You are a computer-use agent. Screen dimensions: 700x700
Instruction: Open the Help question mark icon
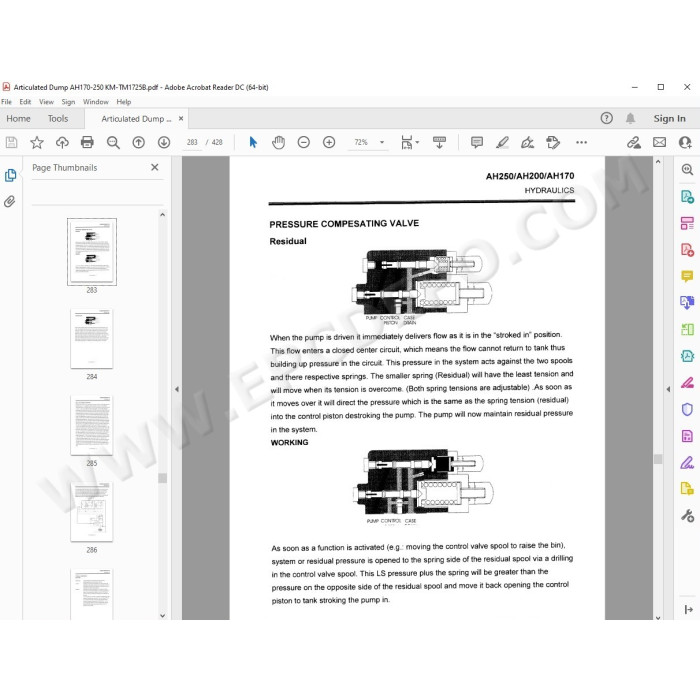[x=606, y=118]
